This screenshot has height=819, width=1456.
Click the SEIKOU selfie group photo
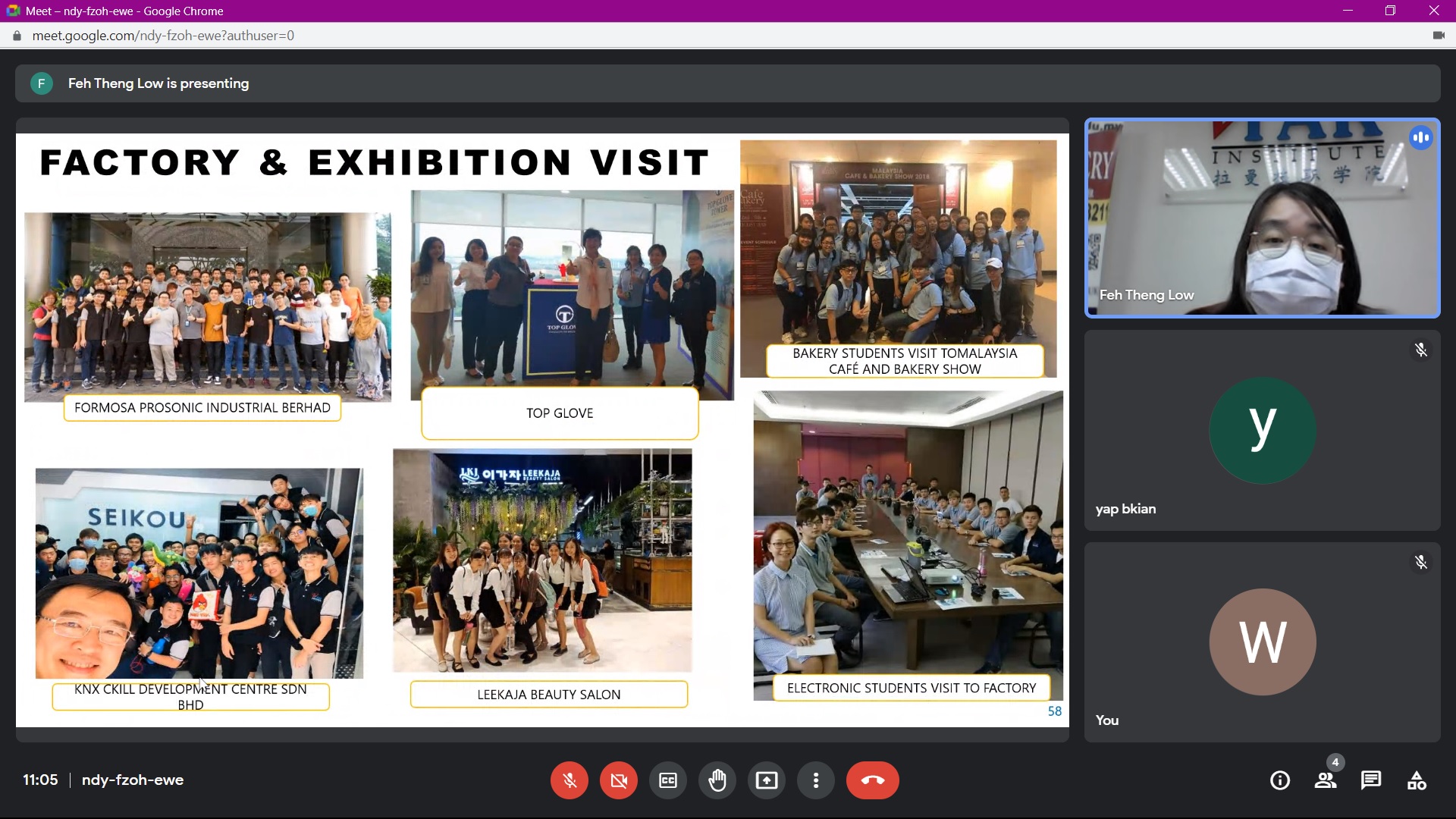click(x=199, y=573)
